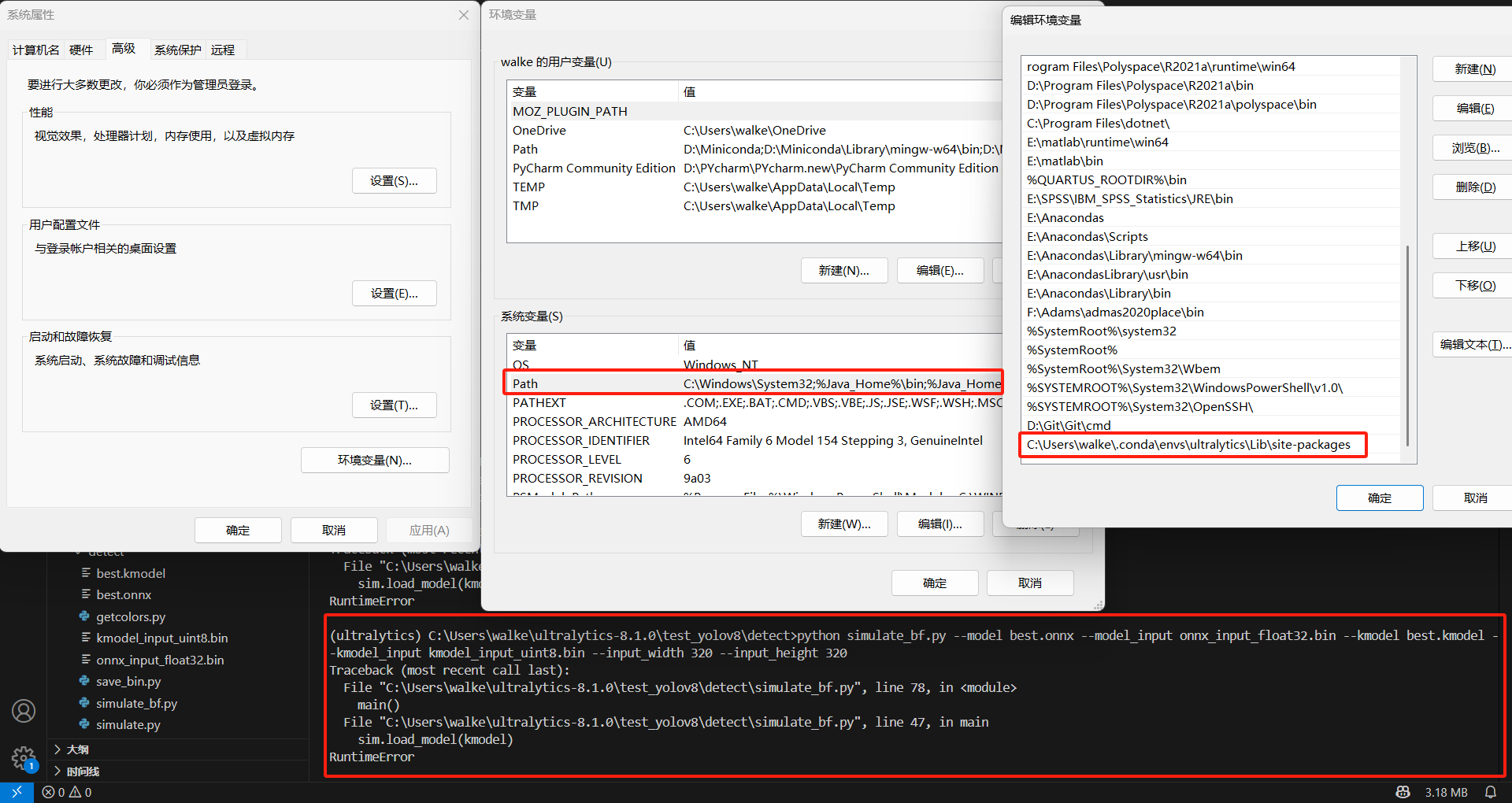Open the 远程 tab
The image size is (1512, 803).
pyautogui.click(x=223, y=50)
